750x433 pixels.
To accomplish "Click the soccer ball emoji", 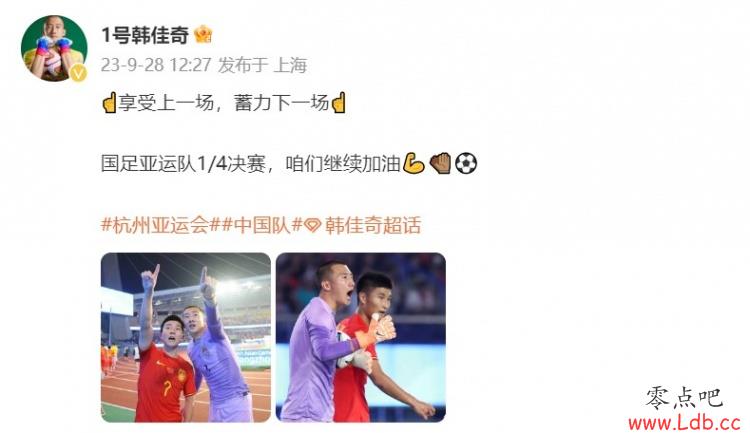I will point(466,163).
